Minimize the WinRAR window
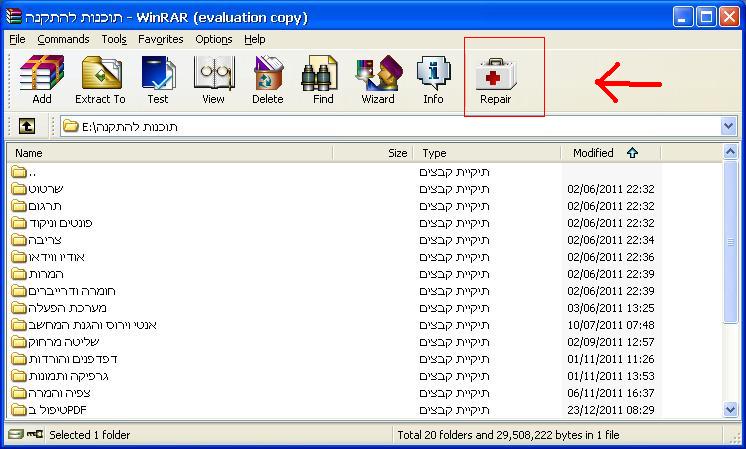This screenshot has width=746, height=449. [x=683, y=17]
